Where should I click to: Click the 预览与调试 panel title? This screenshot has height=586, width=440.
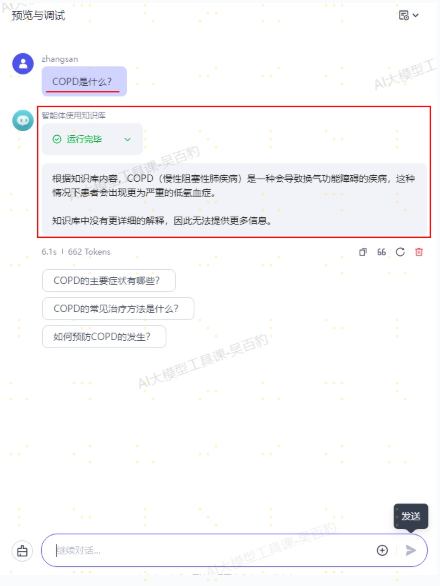[x=38, y=15]
